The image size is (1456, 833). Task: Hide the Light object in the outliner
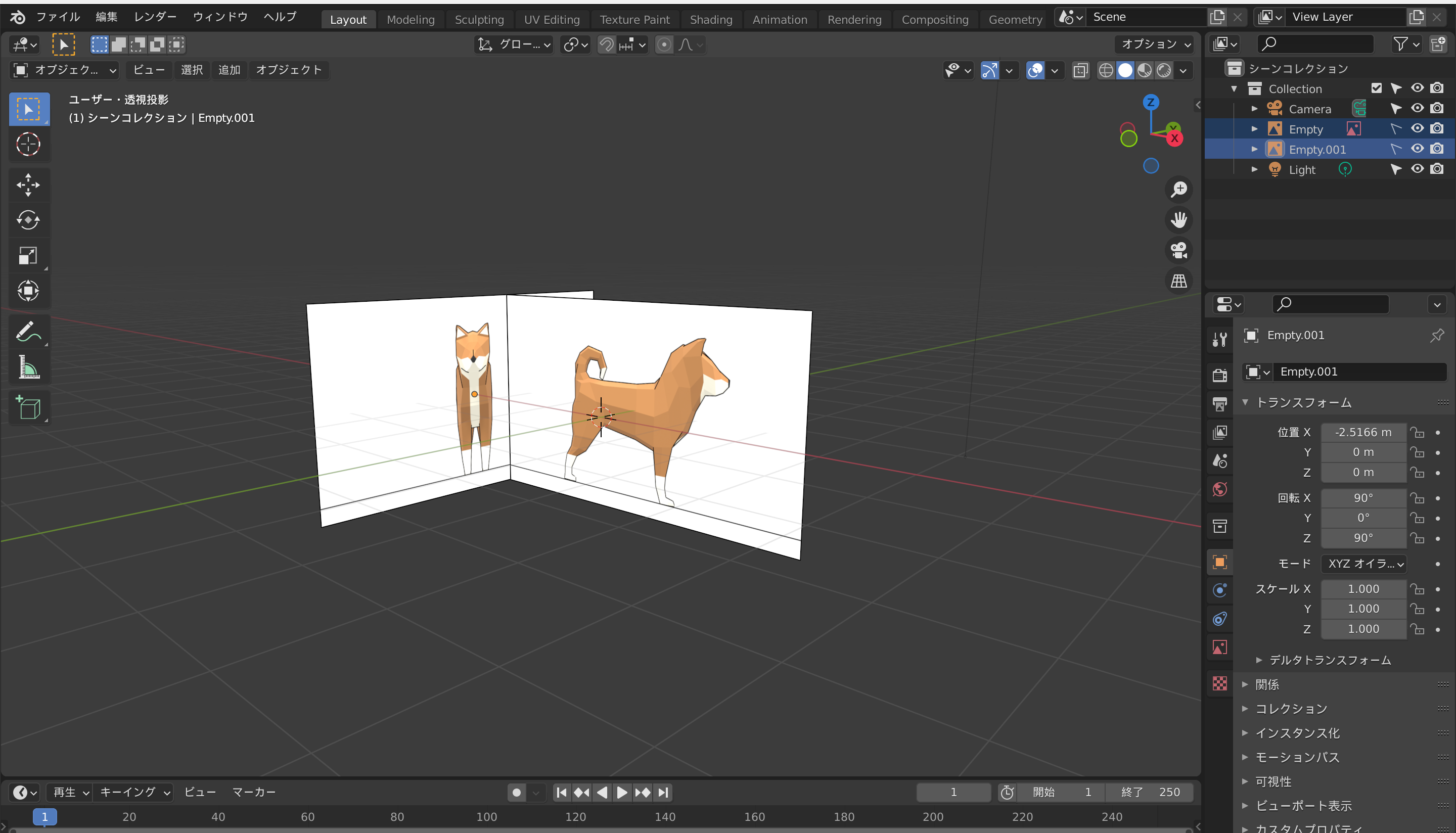[1417, 169]
